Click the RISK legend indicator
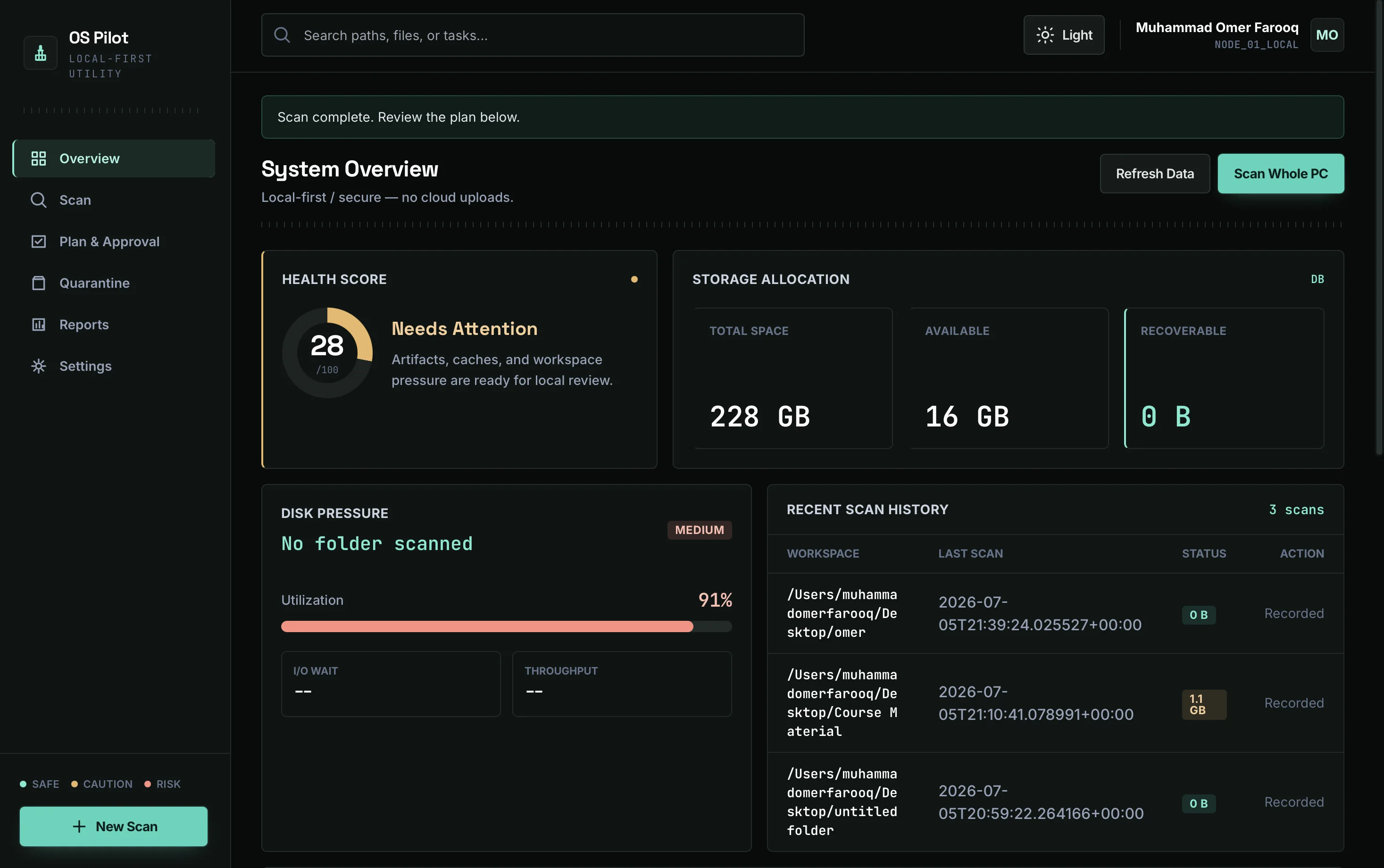 point(162,784)
